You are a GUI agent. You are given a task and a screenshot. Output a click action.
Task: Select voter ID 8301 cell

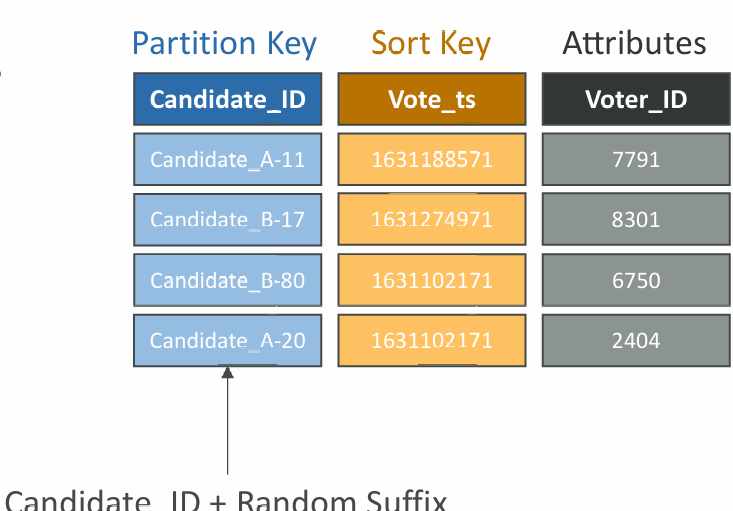tap(636, 220)
